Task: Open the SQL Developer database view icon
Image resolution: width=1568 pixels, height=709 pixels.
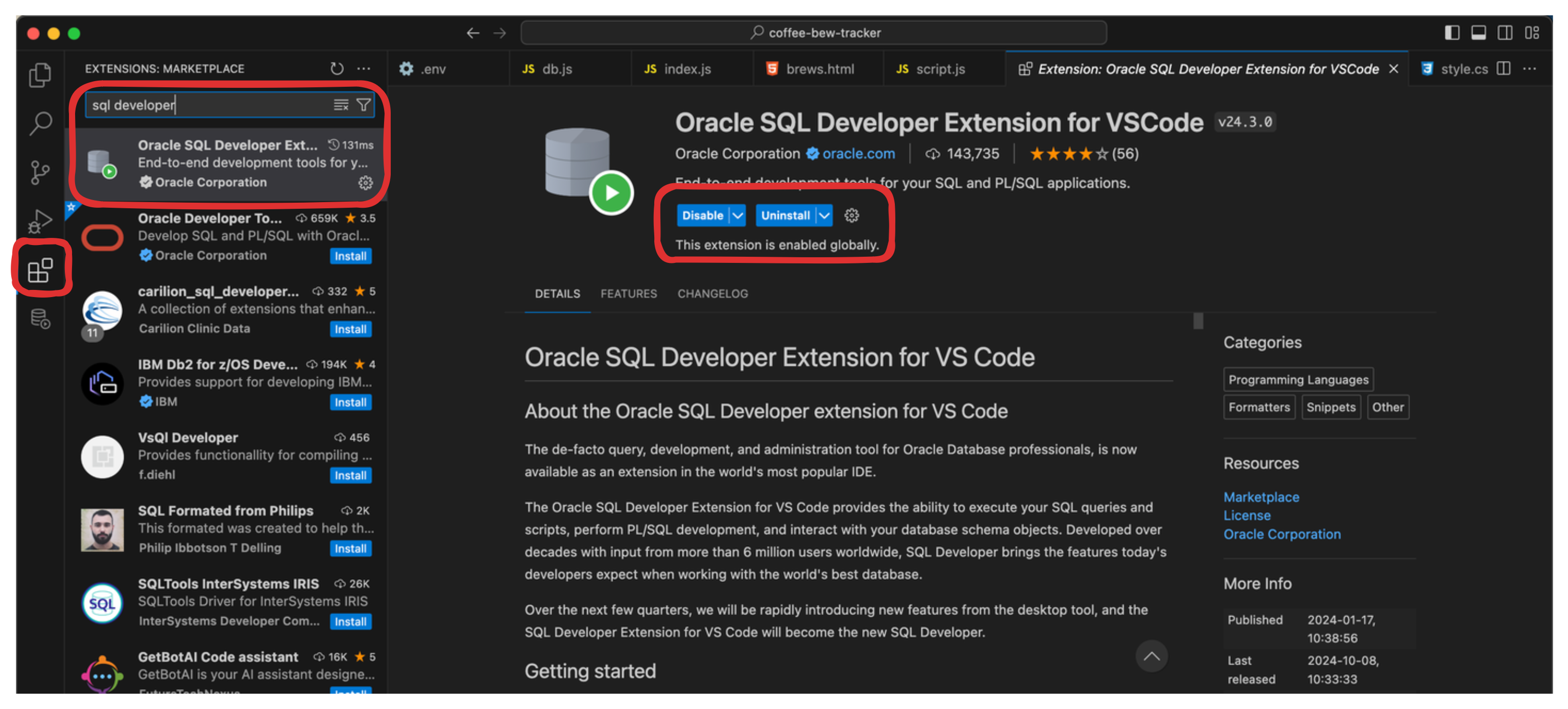Action: pos(40,319)
